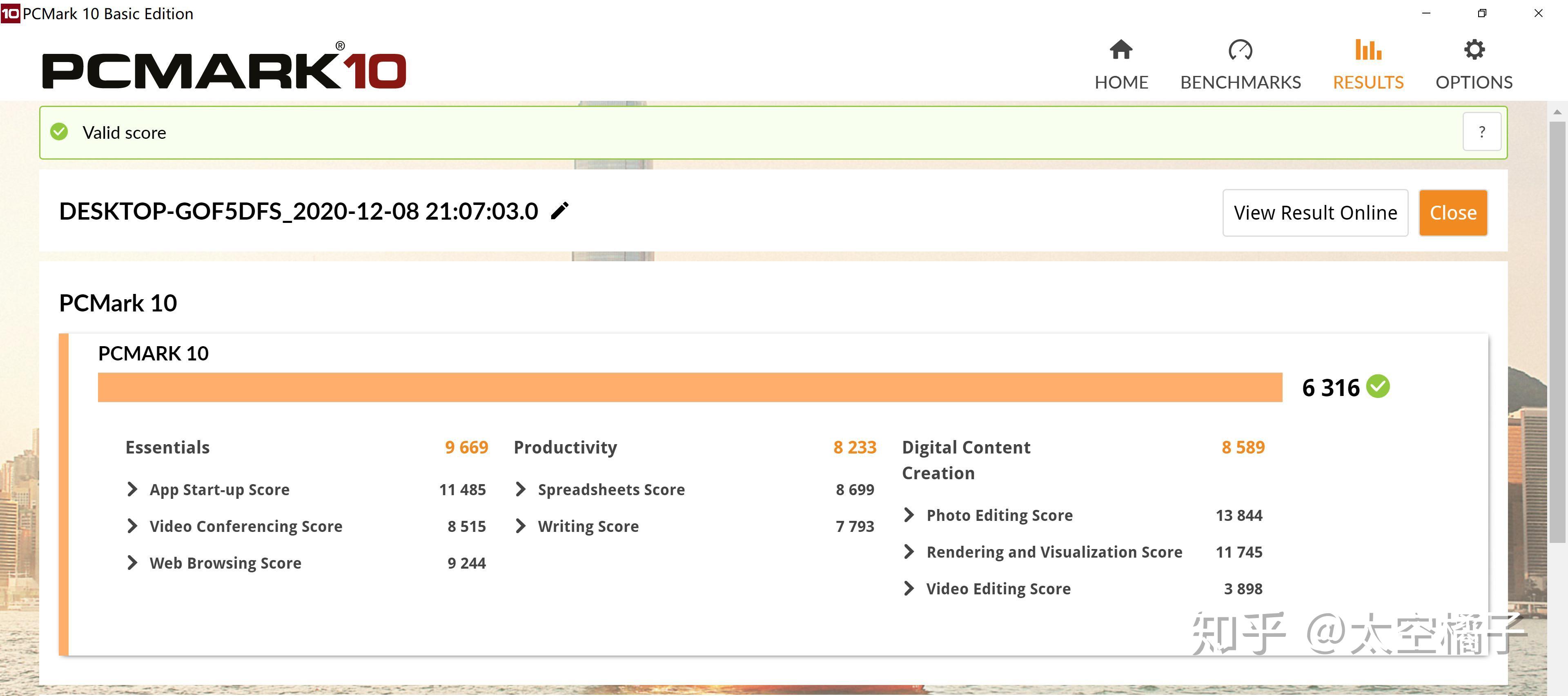Expand Video Editing Score row
The image size is (1568, 696).
click(x=909, y=588)
